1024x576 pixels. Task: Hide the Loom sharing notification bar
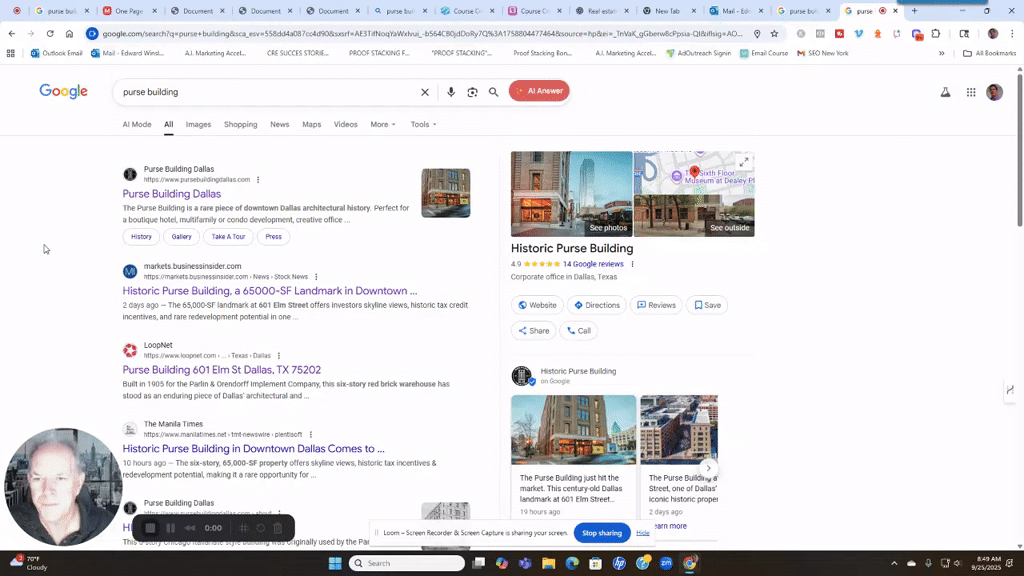coord(643,533)
